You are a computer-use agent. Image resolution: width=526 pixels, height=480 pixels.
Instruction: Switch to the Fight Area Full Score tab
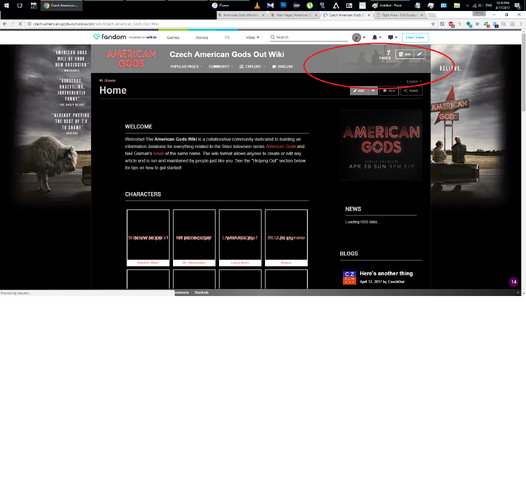coord(400,15)
